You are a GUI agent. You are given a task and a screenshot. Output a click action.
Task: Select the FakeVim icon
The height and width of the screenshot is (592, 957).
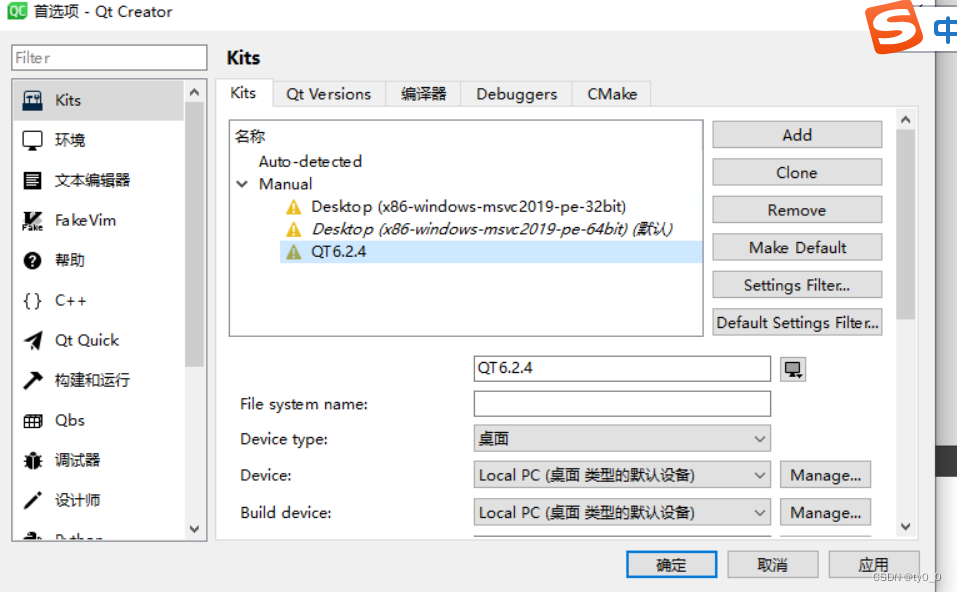tap(32, 220)
